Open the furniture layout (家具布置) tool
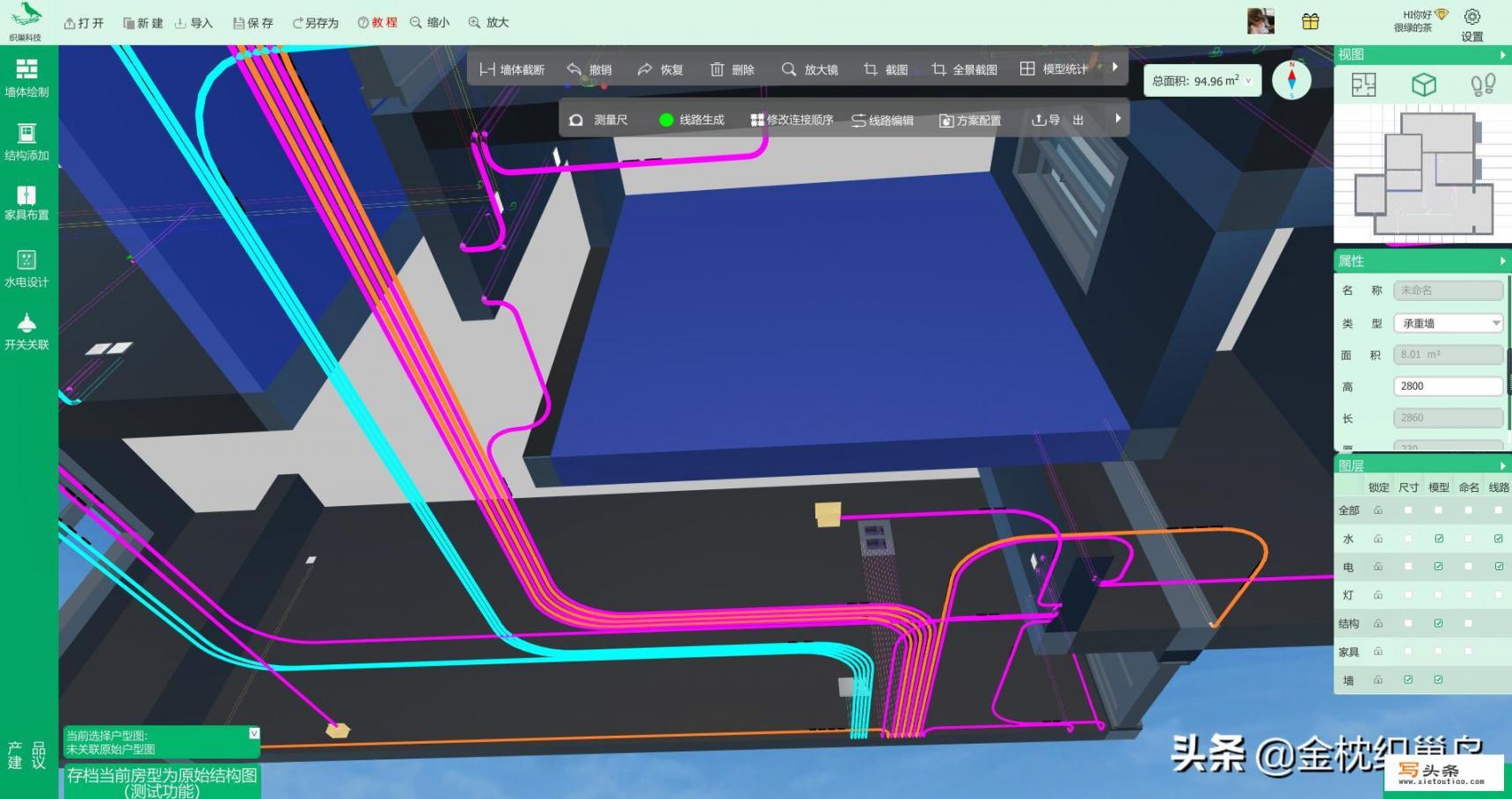The height and width of the screenshot is (799, 1512). coord(27,203)
